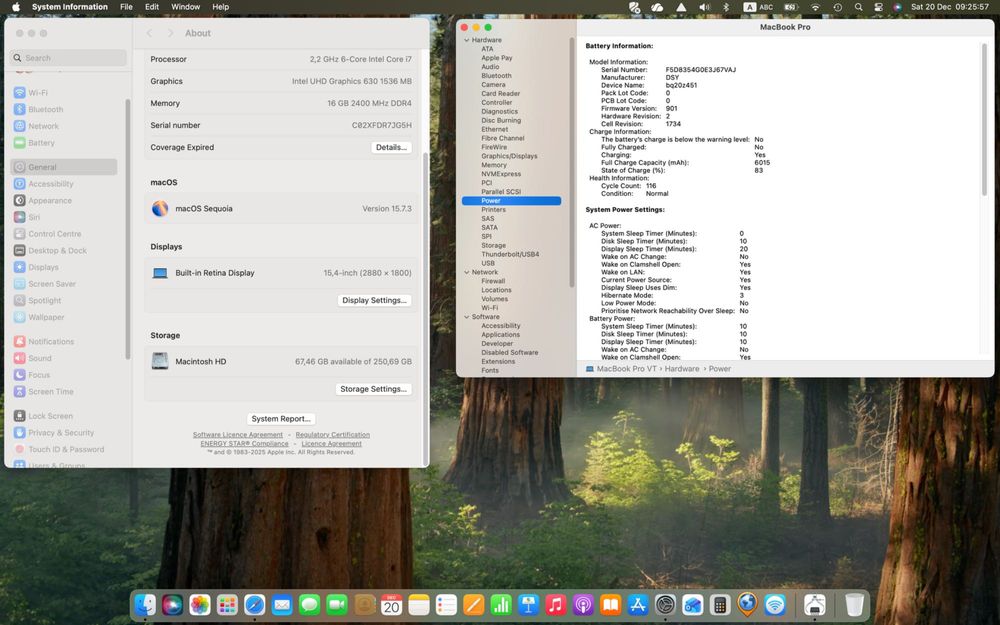This screenshot has height=625, width=1000.
Task: Open ENERGY STAR Compliance link
Action: click(x=244, y=444)
